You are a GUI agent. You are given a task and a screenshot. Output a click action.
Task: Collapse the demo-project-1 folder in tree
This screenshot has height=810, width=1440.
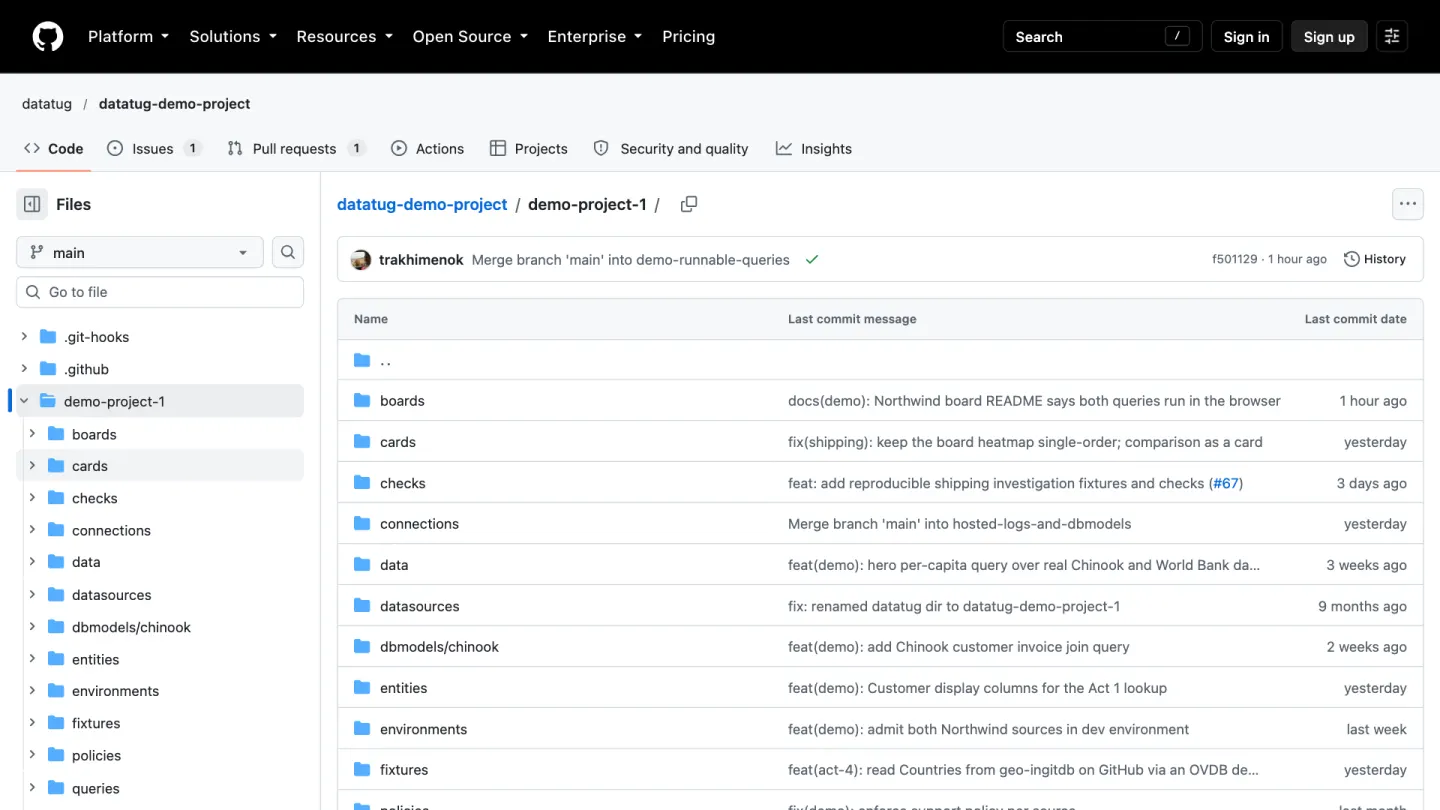pyautogui.click(x=24, y=401)
